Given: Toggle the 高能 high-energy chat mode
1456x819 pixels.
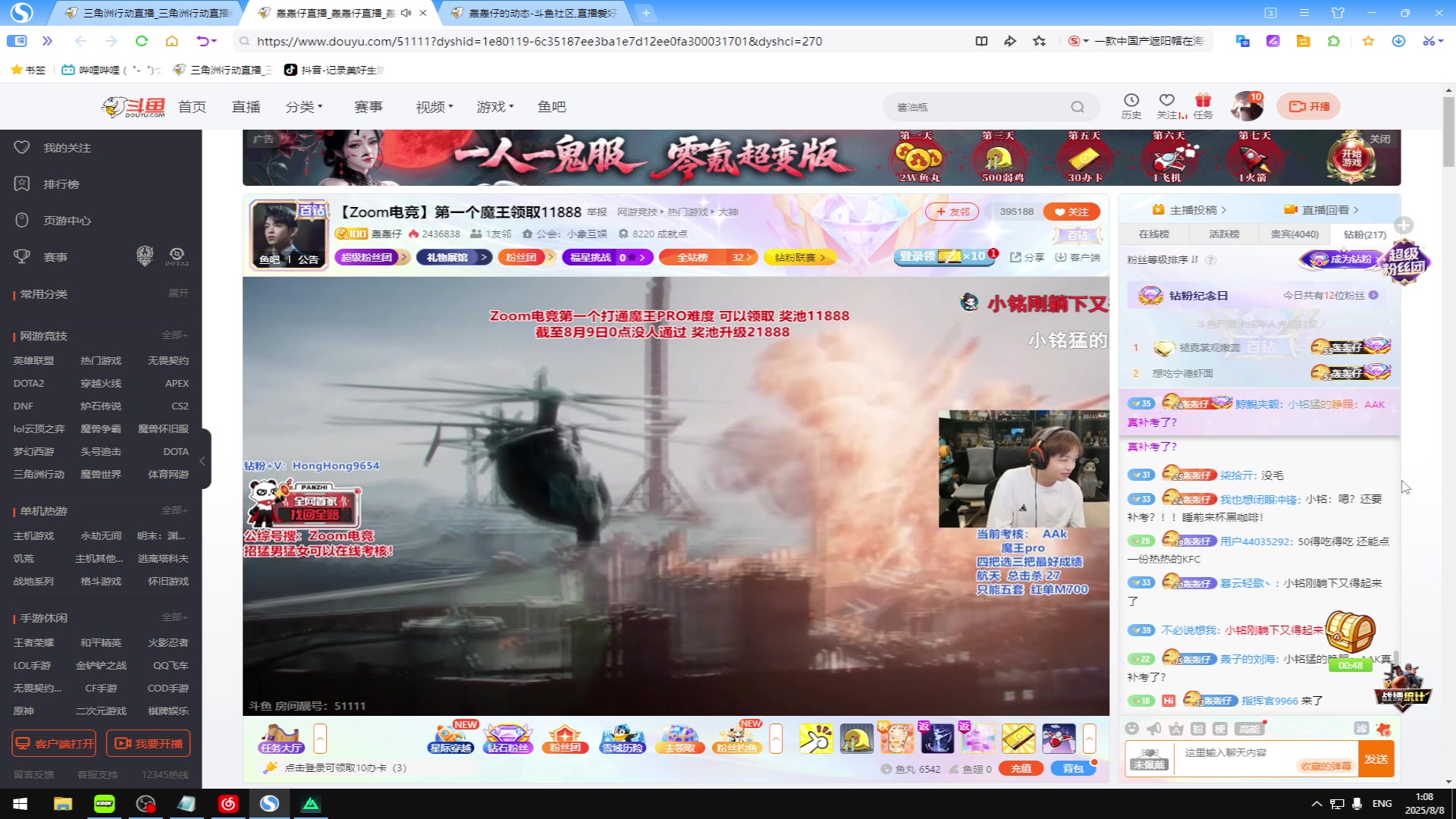Looking at the screenshot, I should [x=1249, y=729].
